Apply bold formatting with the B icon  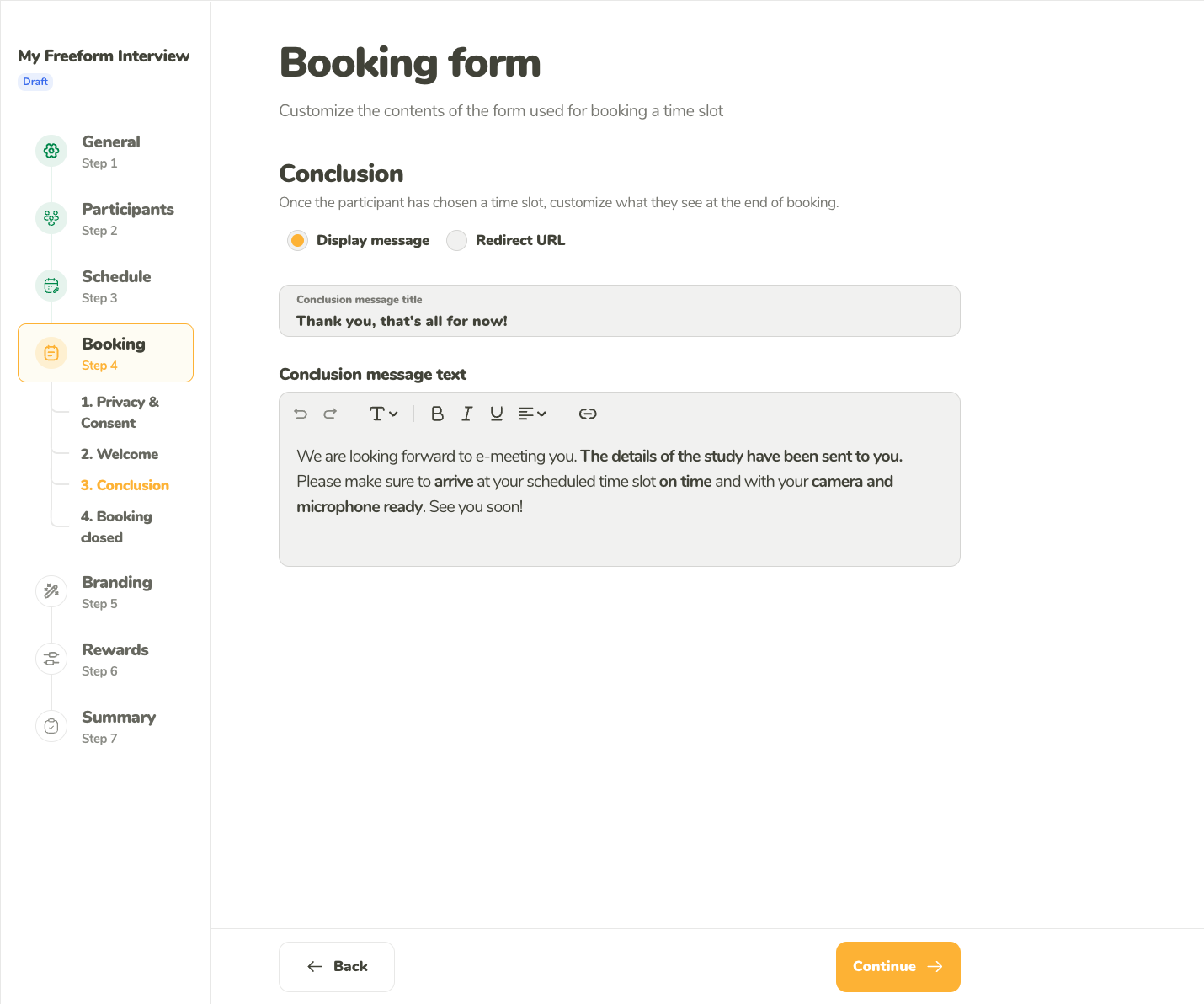pos(437,414)
